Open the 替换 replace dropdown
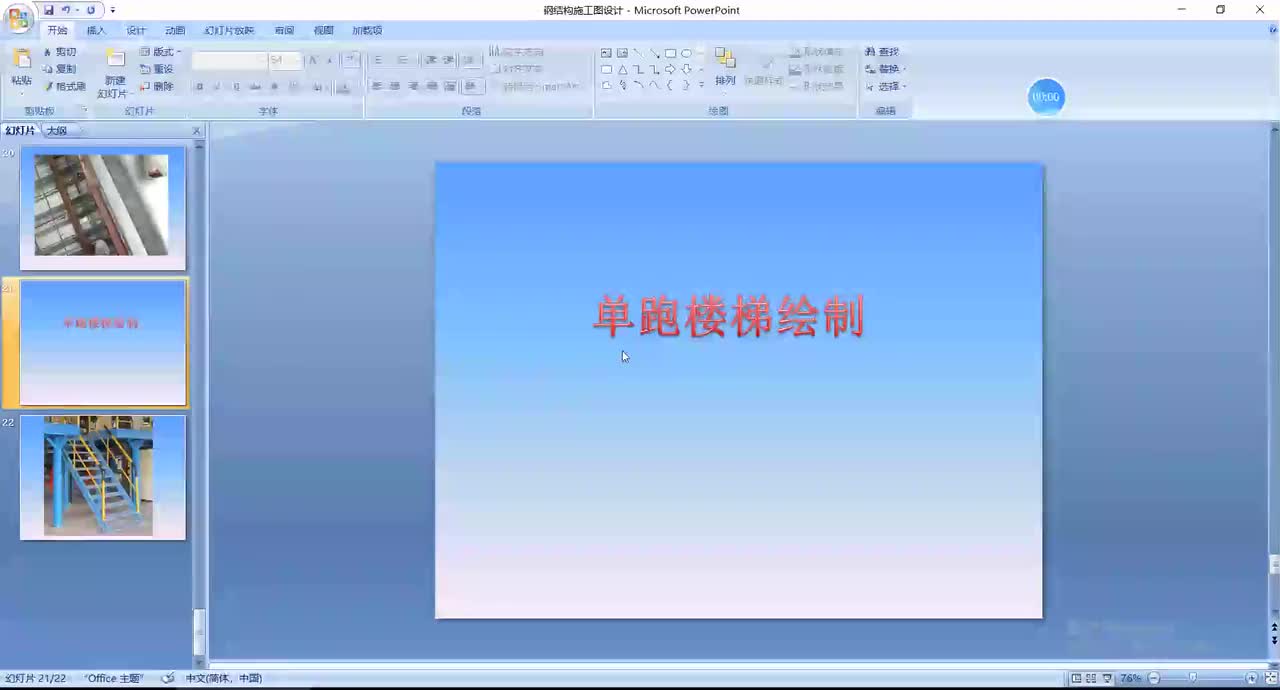1280x690 pixels. point(884,69)
